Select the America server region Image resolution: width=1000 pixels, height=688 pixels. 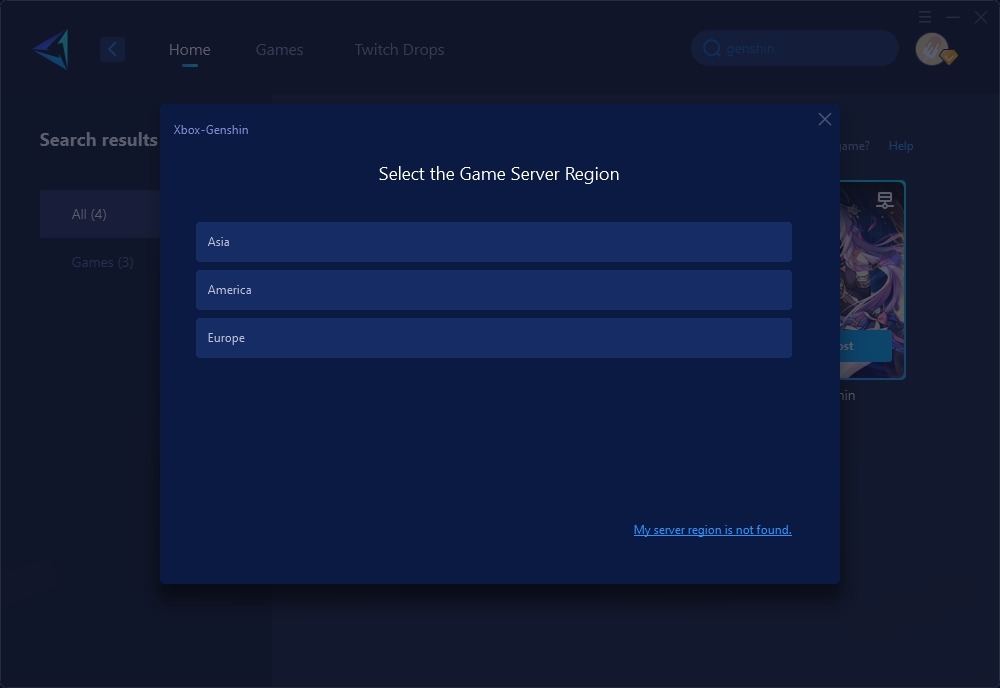click(x=494, y=289)
